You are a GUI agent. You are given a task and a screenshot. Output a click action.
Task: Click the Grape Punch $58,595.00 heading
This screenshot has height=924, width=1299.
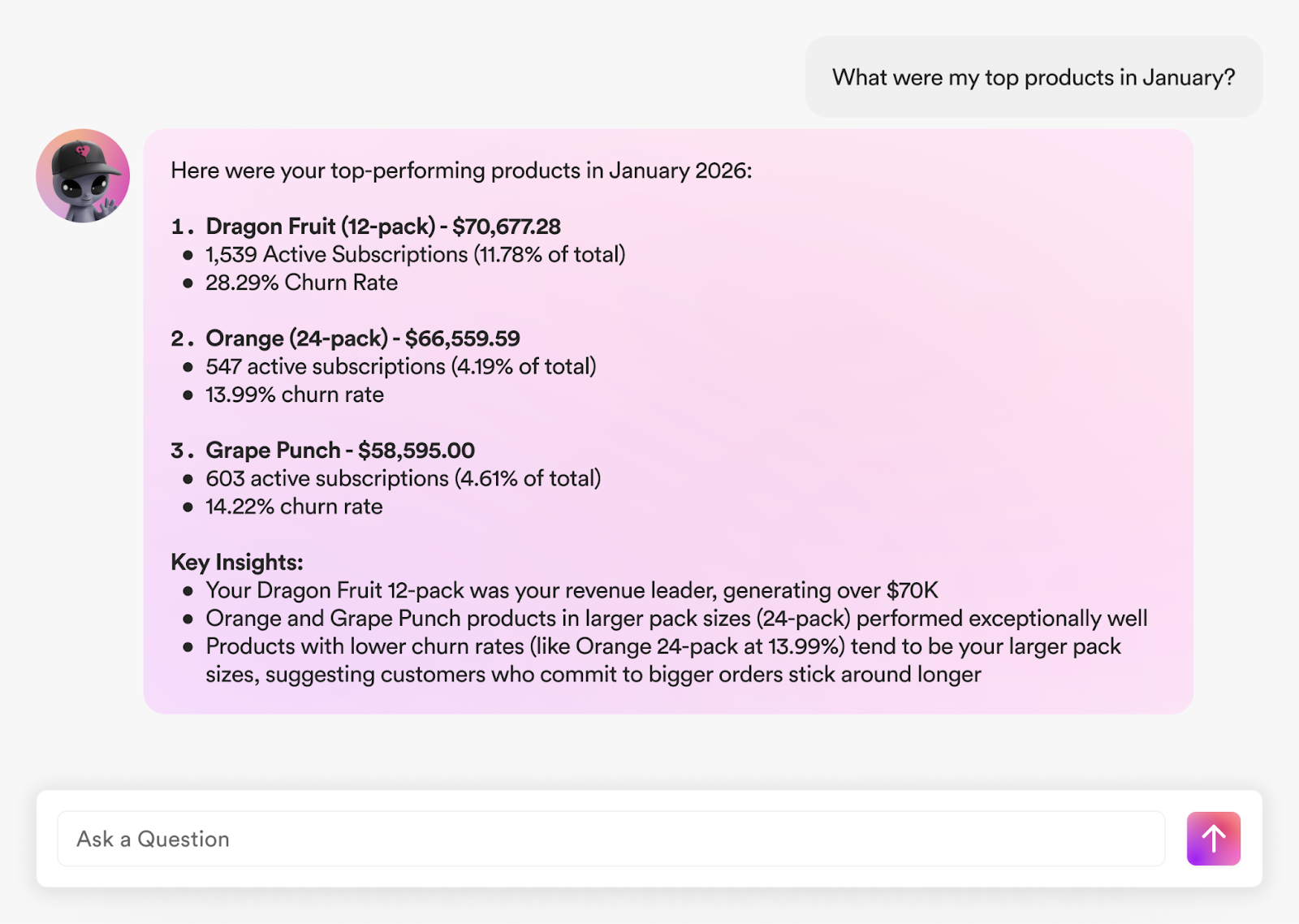click(340, 450)
